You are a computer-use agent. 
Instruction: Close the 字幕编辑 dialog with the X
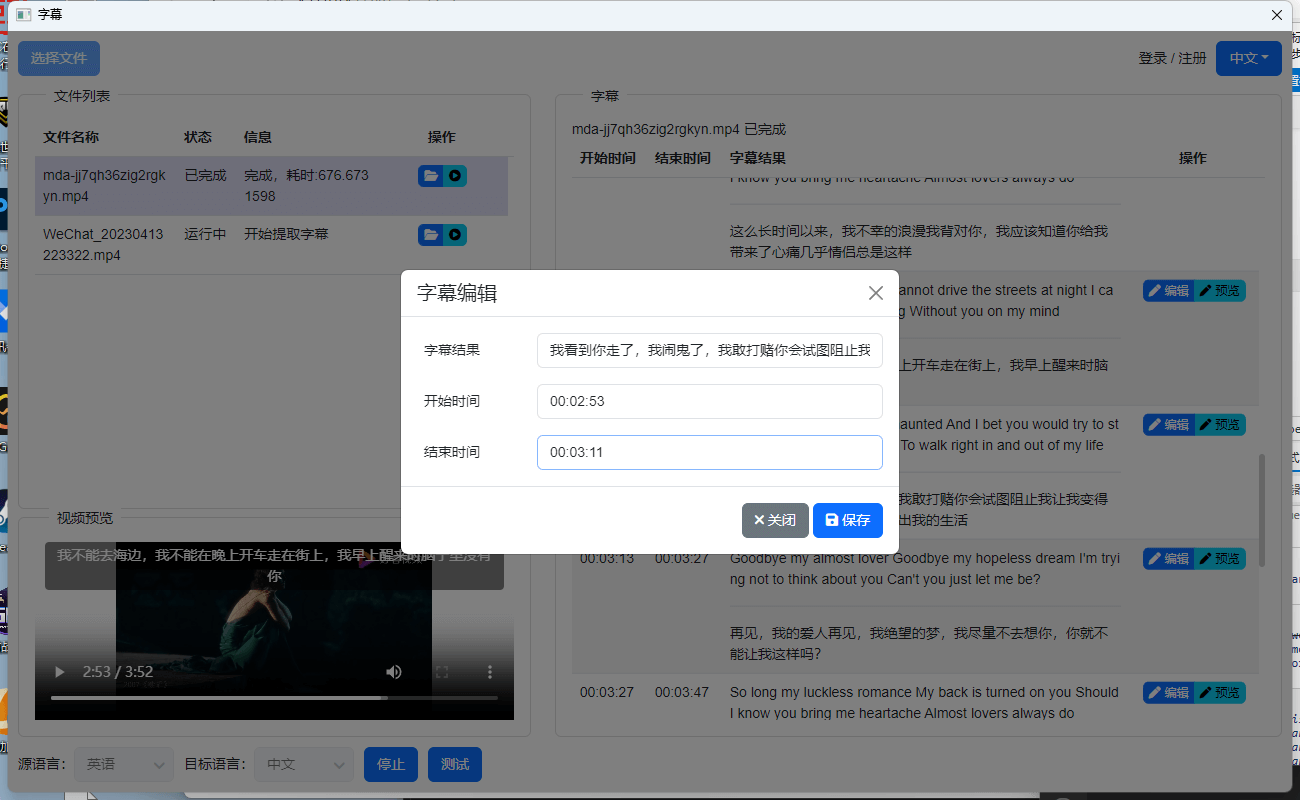tap(875, 293)
